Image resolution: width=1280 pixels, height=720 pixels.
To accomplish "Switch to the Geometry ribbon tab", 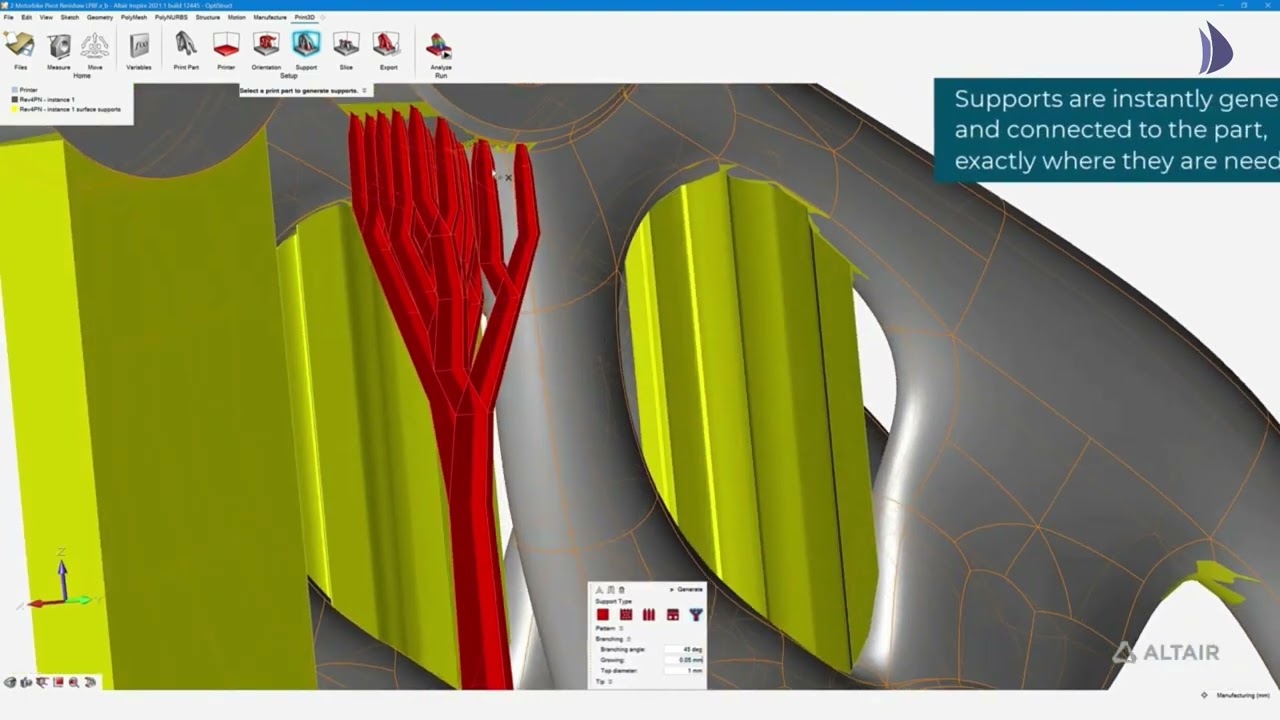I will (x=100, y=17).
